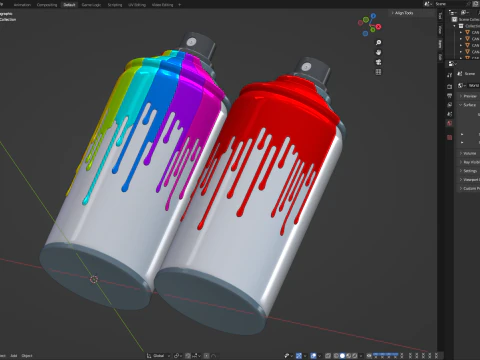Image resolution: width=480 pixels, height=360 pixels.
Task: Open the snap-to options dropdown
Action: pyautogui.click(x=196, y=356)
